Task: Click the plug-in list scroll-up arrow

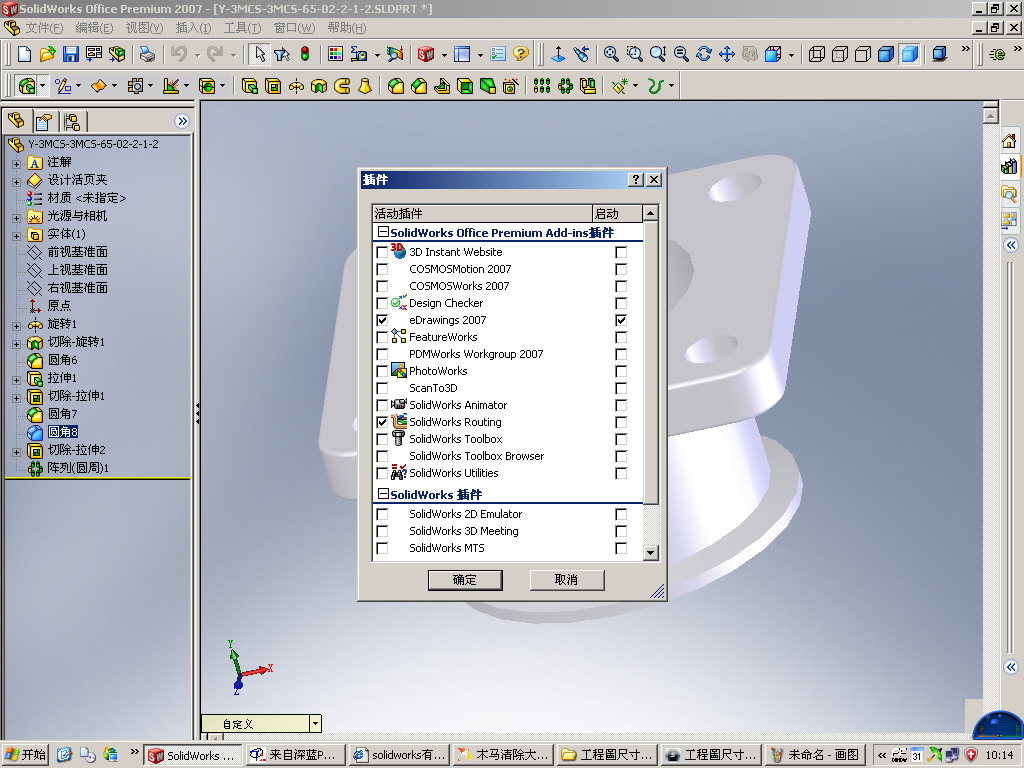Action: tap(650, 213)
